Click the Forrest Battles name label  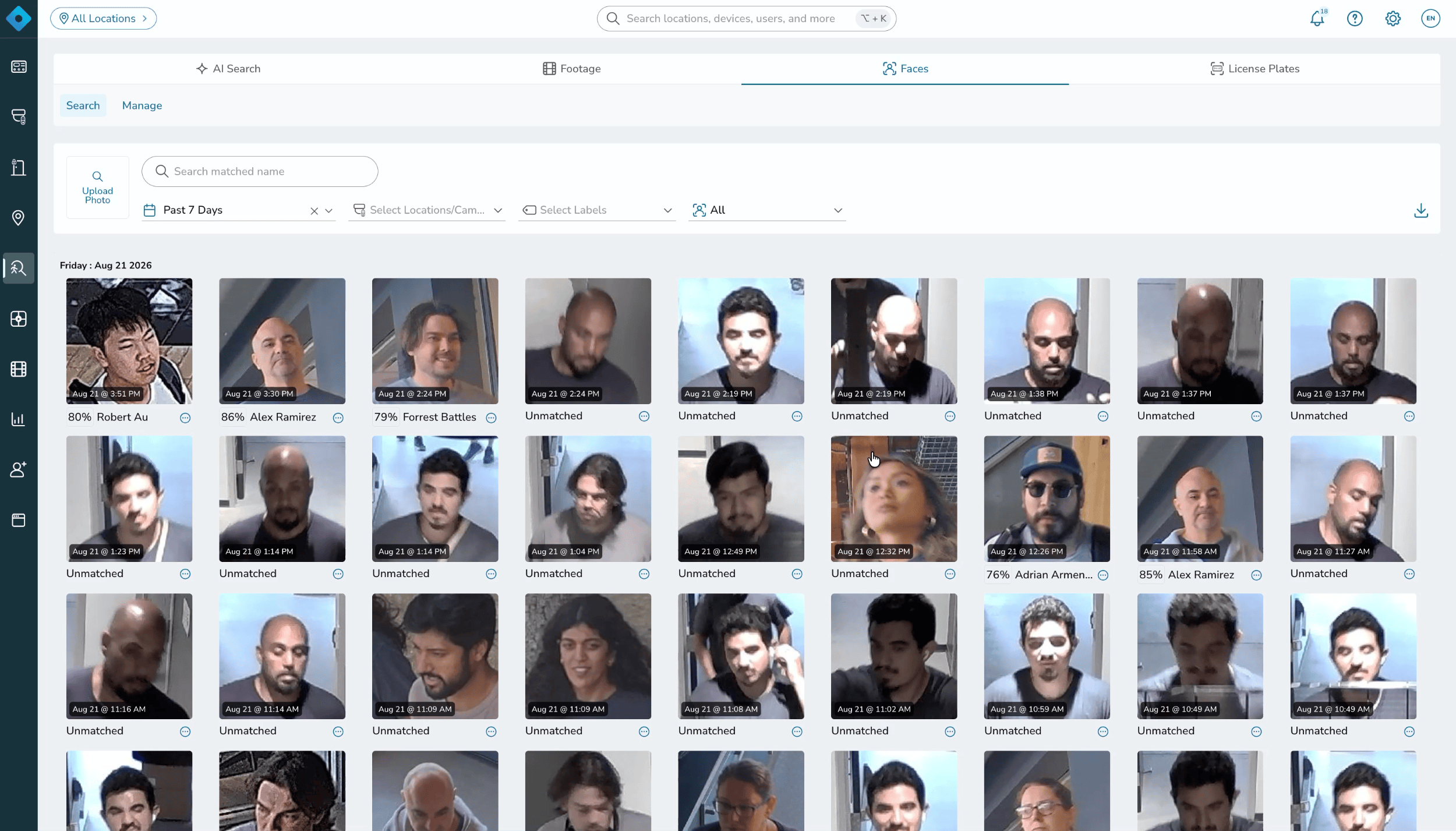pyautogui.click(x=440, y=417)
